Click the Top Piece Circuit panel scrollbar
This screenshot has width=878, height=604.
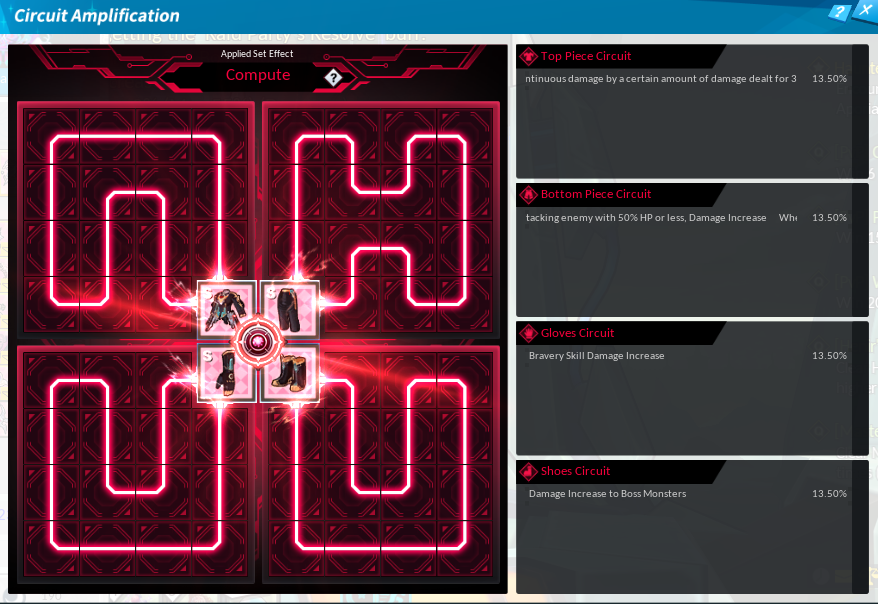(860, 111)
